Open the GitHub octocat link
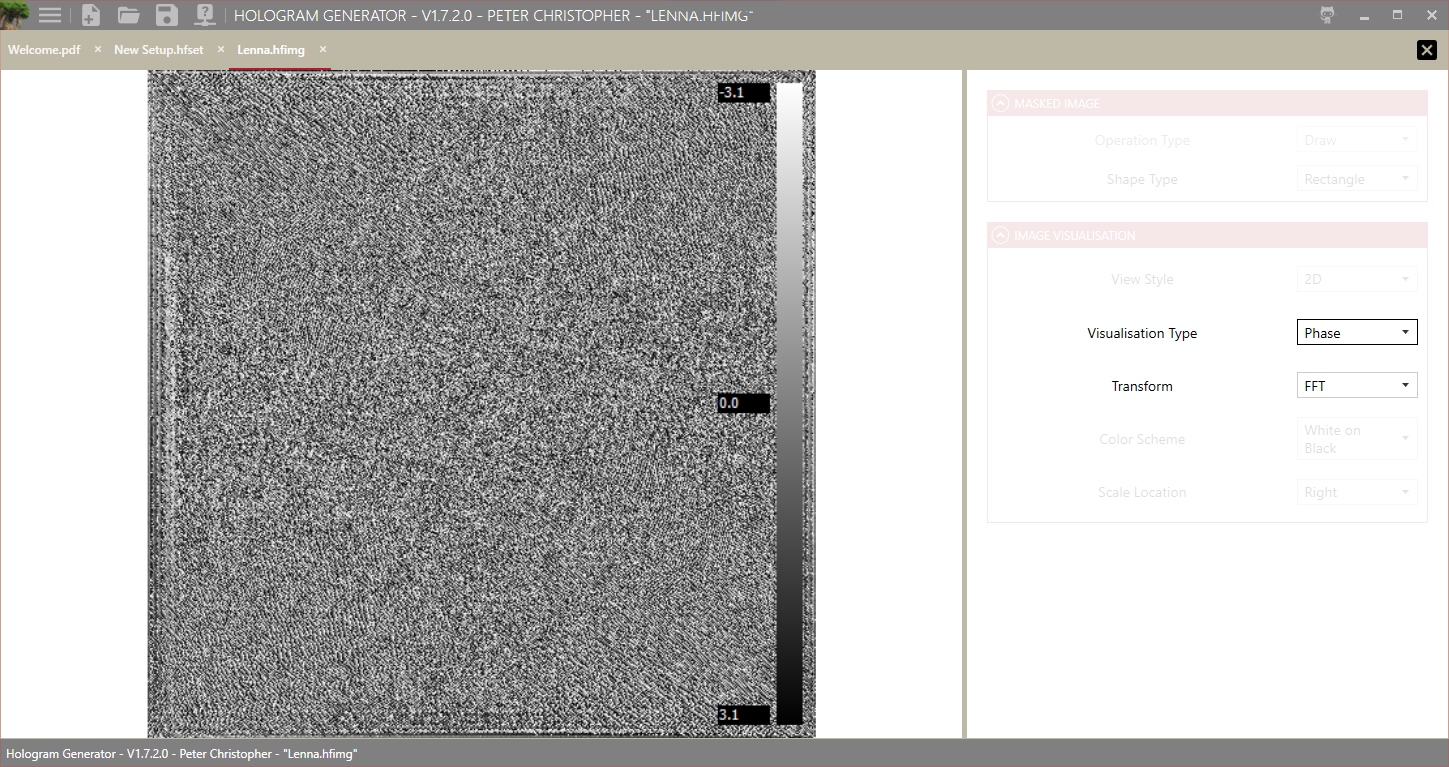This screenshot has width=1449, height=767. click(x=1327, y=15)
